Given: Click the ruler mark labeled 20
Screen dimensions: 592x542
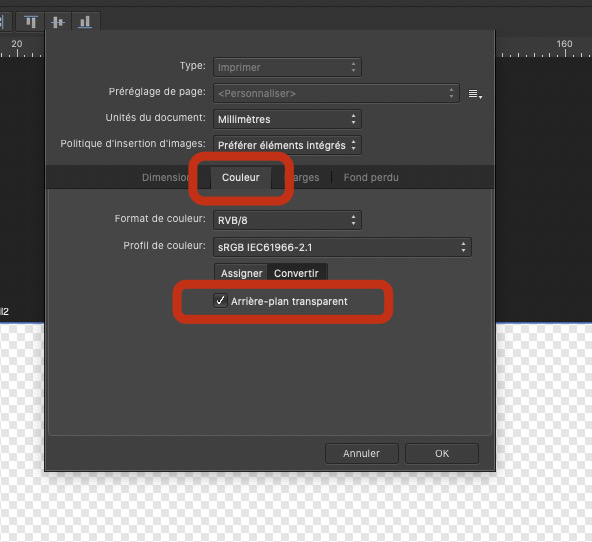Looking at the screenshot, I should tap(17, 44).
